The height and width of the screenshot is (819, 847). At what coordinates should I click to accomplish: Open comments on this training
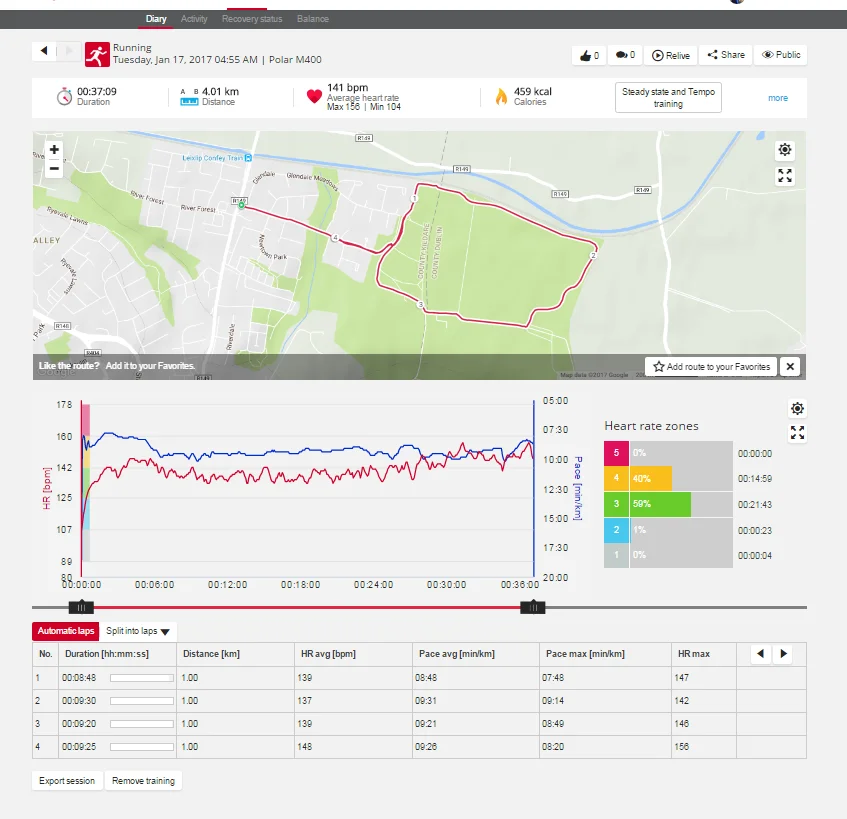coord(625,55)
